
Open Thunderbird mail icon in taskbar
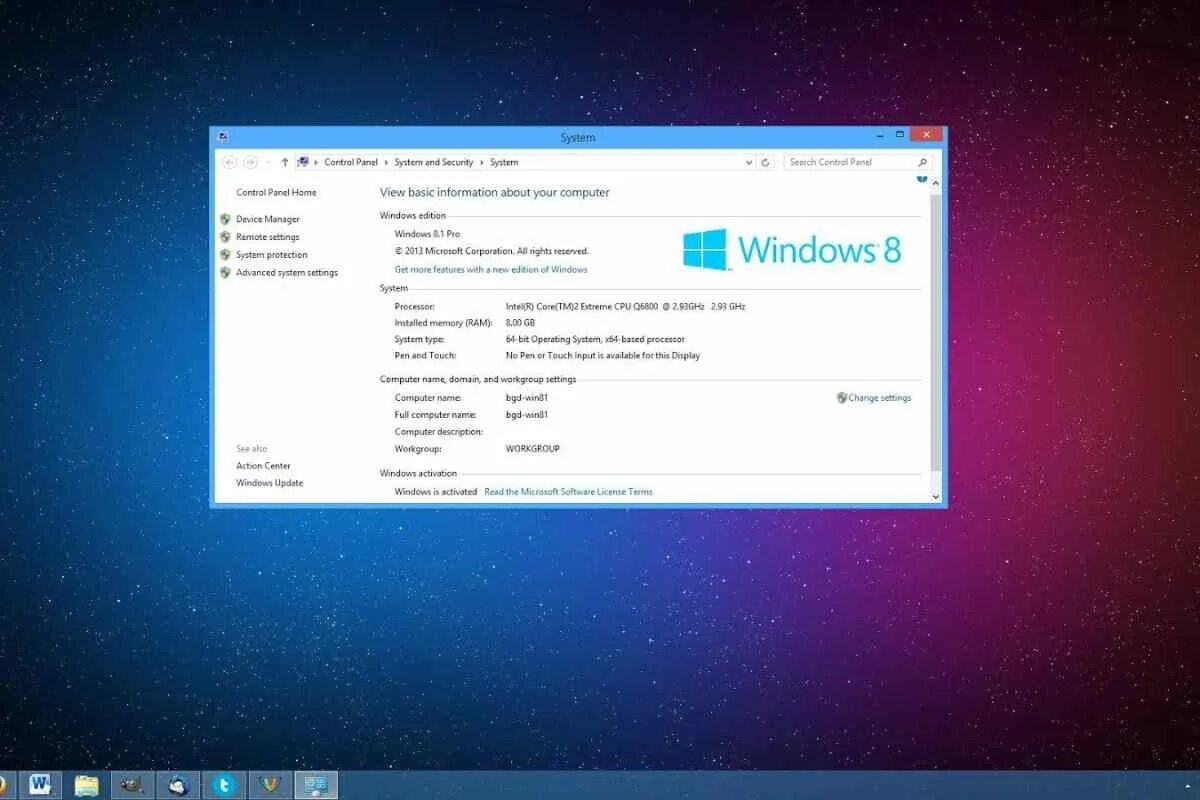pos(178,785)
